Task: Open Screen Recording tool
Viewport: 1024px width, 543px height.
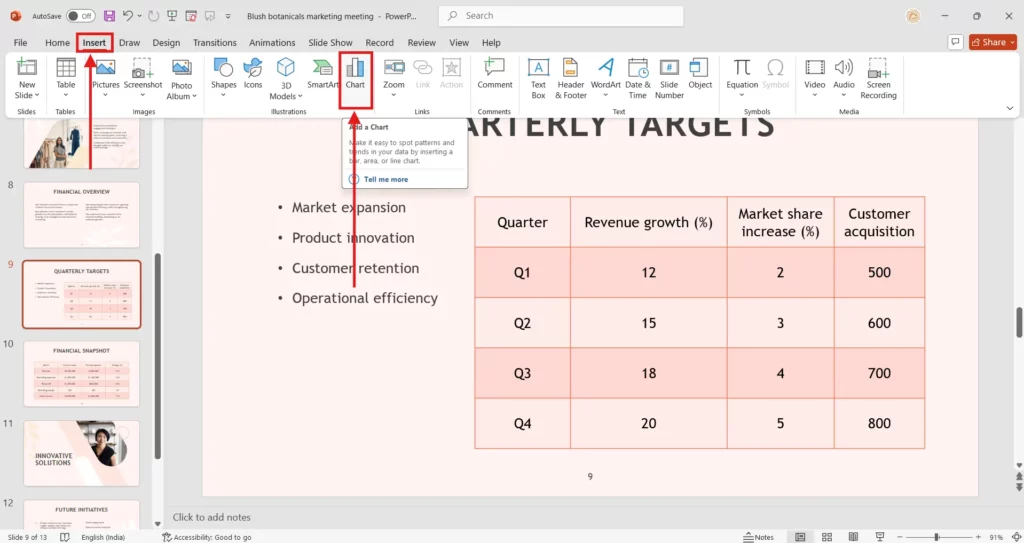Action: pos(878,77)
